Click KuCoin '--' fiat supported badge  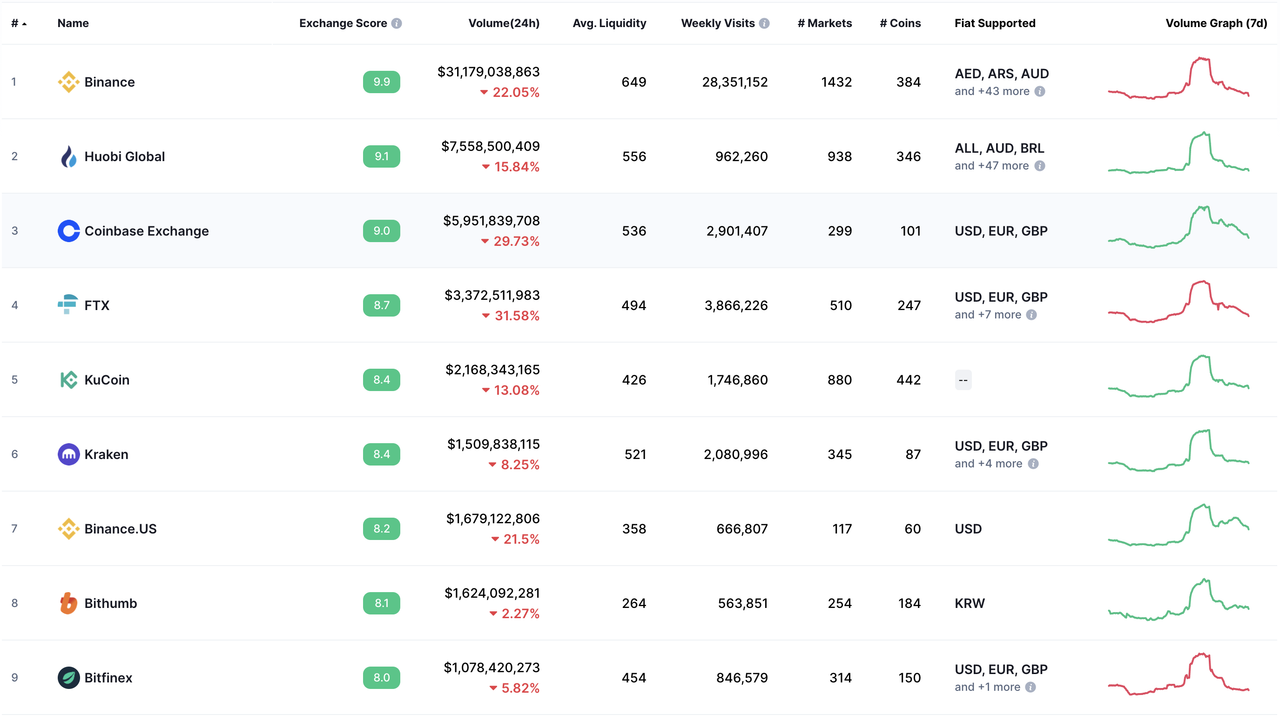tap(963, 380)
